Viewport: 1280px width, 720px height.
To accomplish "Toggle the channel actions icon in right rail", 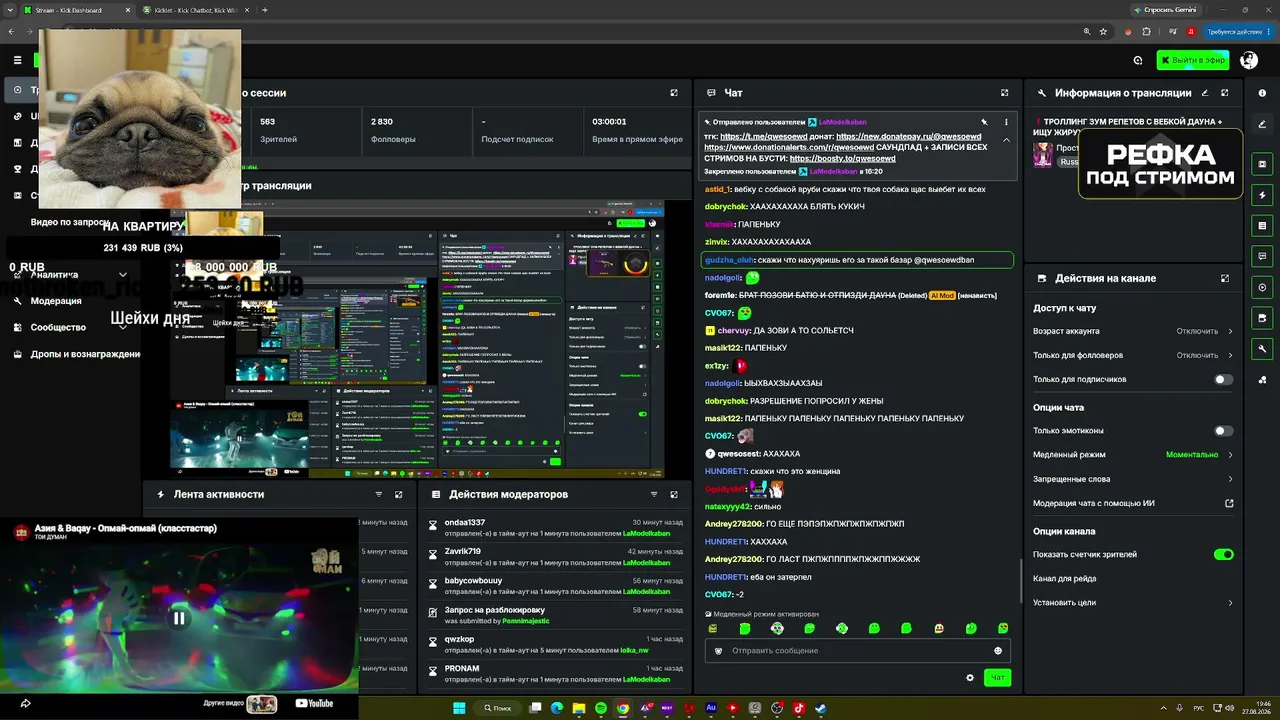I will (x=1262, y=318).
